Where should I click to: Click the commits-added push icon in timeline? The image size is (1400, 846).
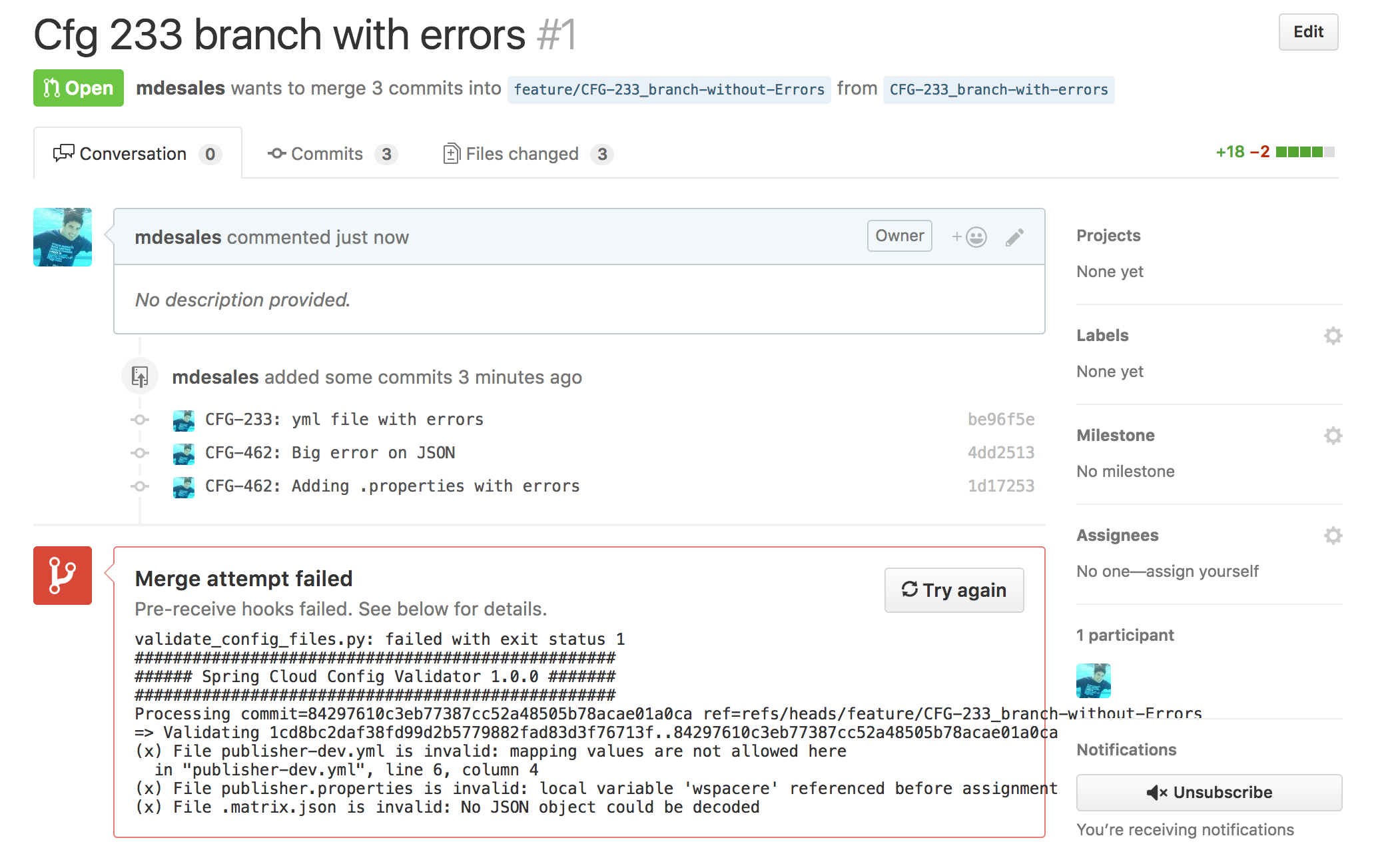point(140,377)
